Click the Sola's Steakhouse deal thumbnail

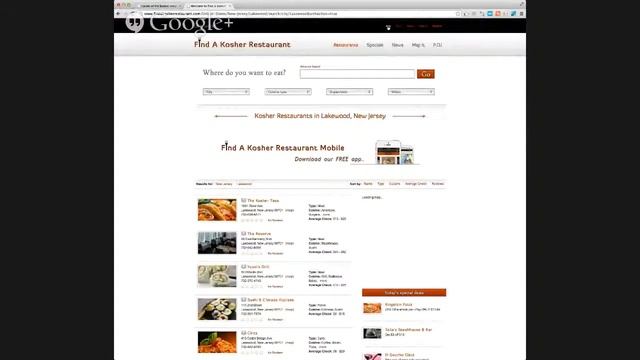coord(372,333)
